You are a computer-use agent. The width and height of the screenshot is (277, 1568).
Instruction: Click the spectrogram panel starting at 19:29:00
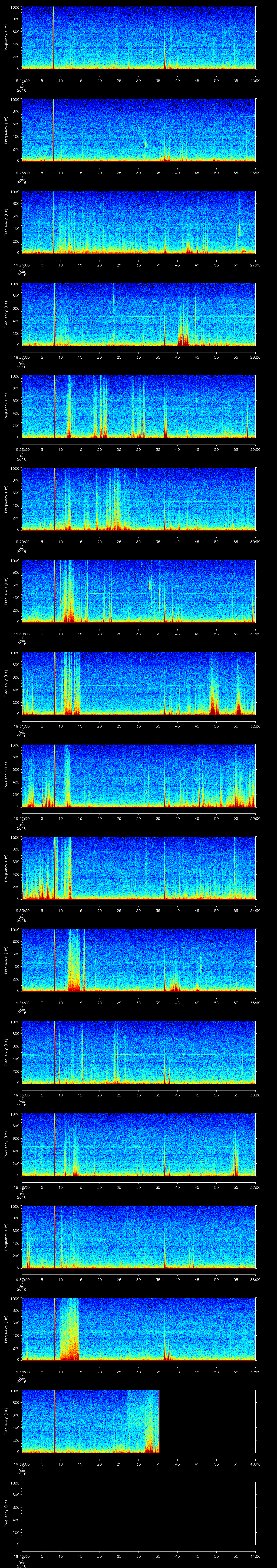tap(138, 499)
